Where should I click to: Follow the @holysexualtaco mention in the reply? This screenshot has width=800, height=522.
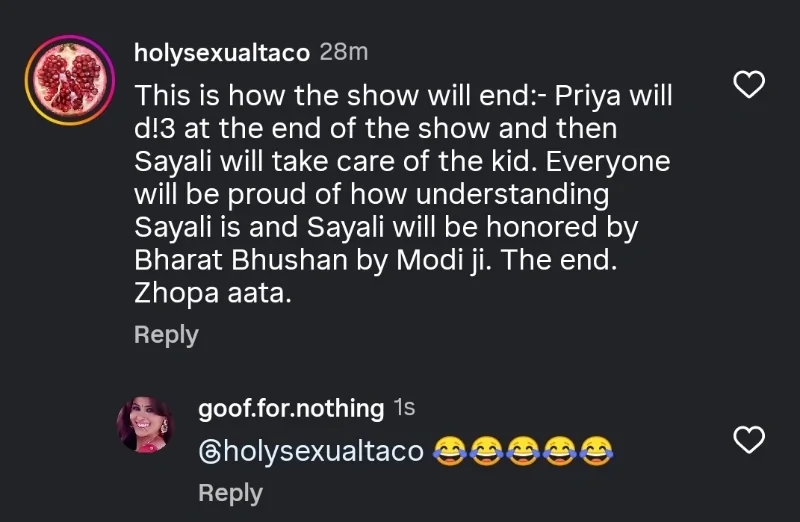pyautogui.click(x=321, y=452)
